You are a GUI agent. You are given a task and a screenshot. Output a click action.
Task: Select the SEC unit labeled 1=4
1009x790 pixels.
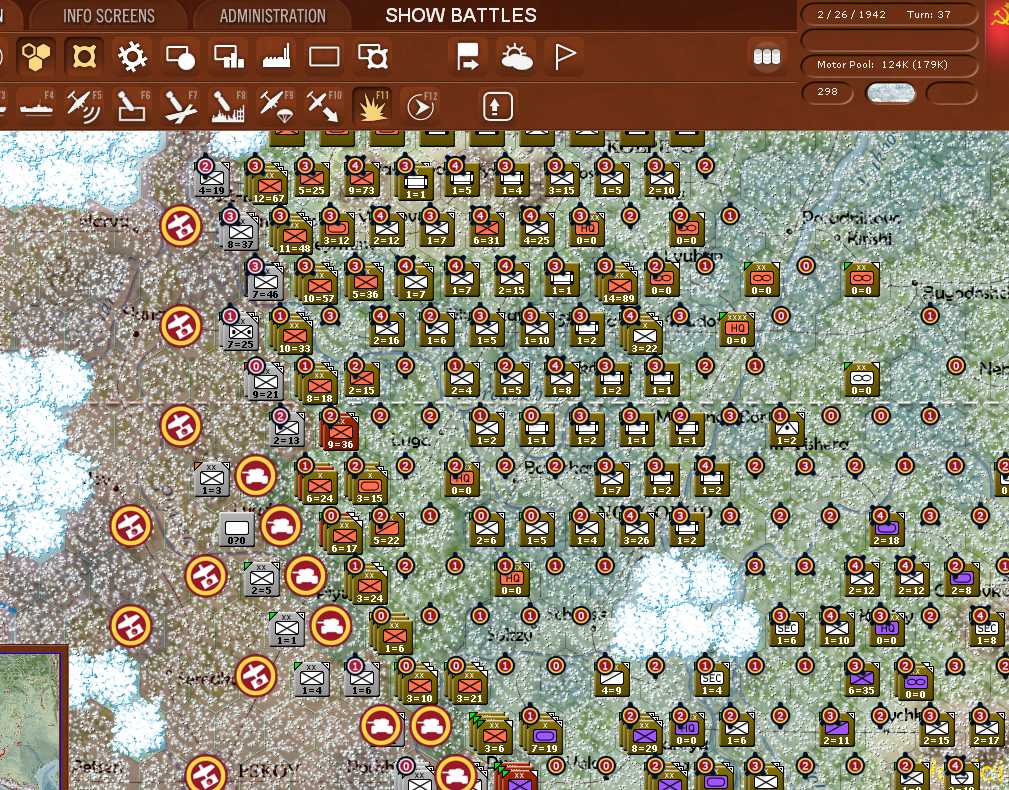pos(712,681)
